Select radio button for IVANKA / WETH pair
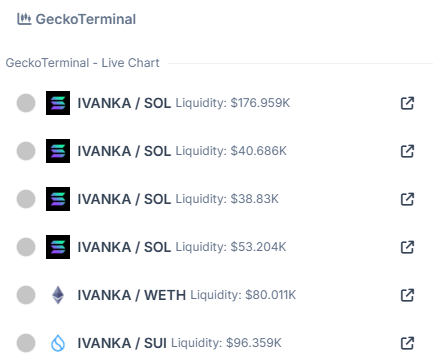This screenshot has height=363, width=446. point(26,295)
